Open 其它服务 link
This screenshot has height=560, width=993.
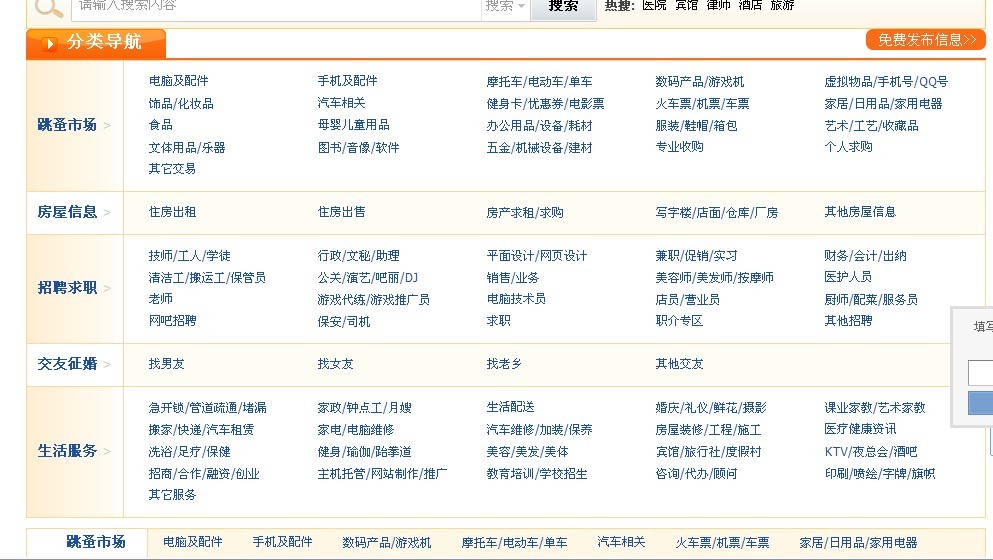(x=172, y=494)
